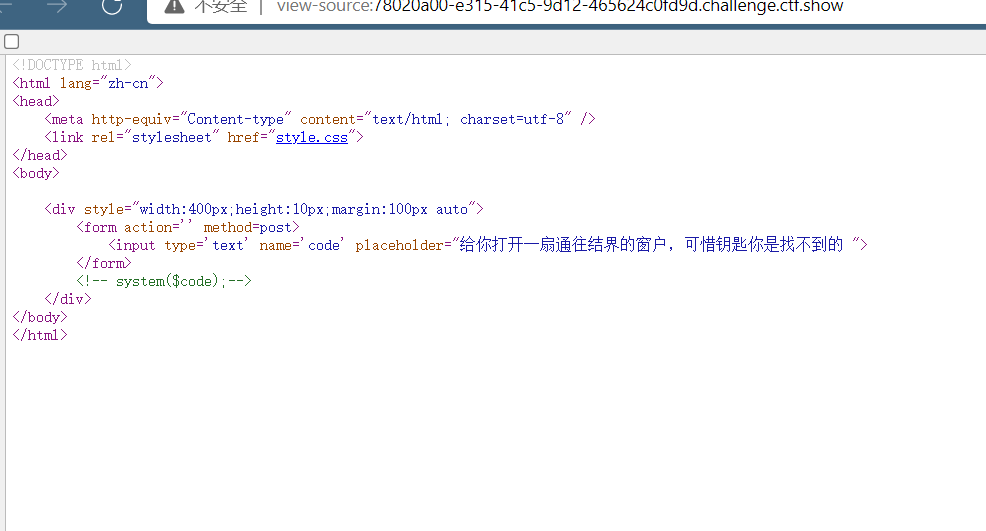Click the input name='code' line

click(488, 245)
